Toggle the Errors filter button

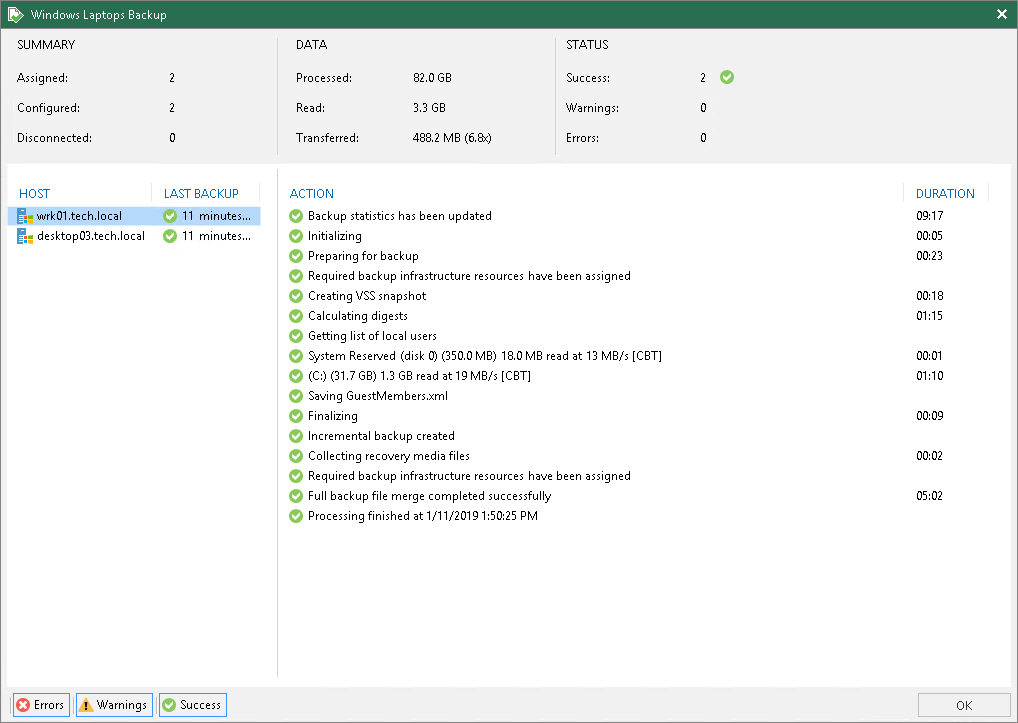(x=41, y=705)
